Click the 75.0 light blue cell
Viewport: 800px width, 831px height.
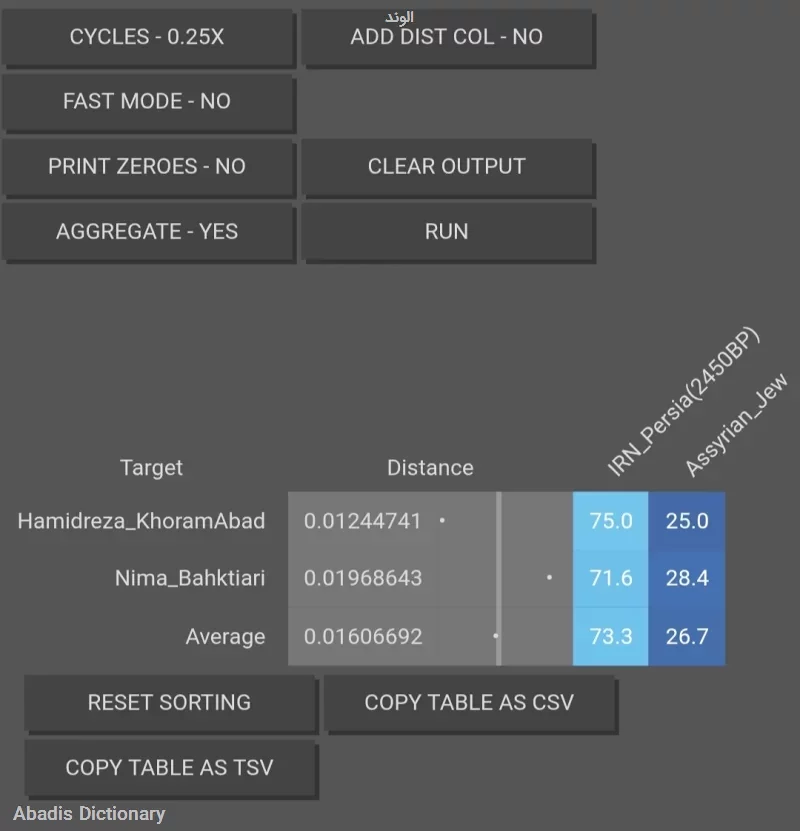point(610,521)
